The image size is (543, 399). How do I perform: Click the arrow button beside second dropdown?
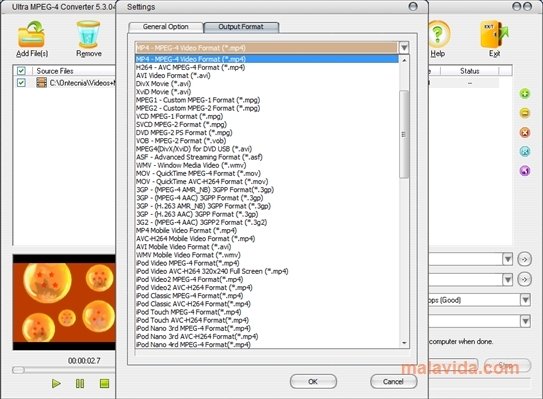525,279
